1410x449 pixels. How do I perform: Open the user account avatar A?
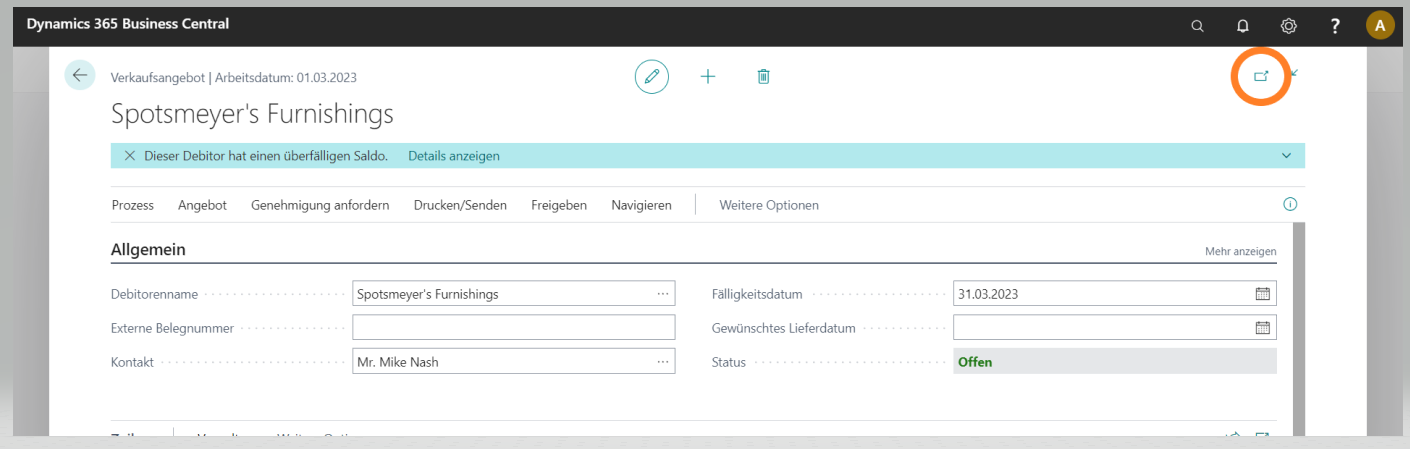pos(1380,26)
